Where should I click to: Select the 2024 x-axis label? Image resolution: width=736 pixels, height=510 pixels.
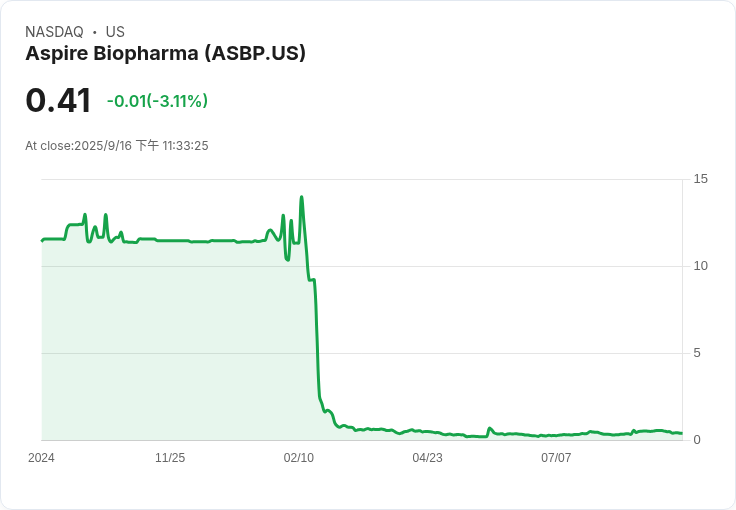pos(41,458)
